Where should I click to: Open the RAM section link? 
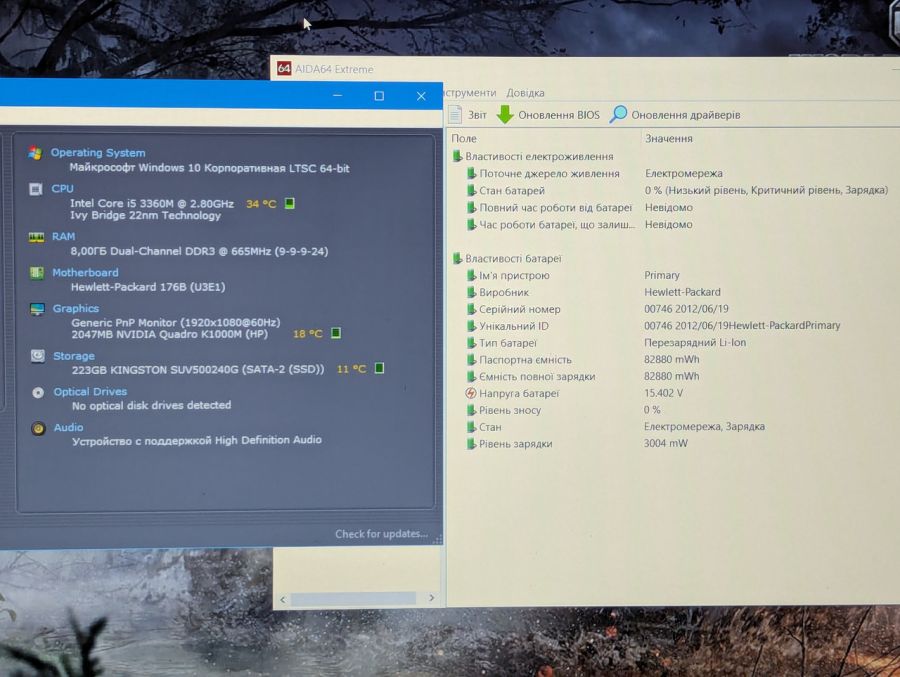click(63, 237)
